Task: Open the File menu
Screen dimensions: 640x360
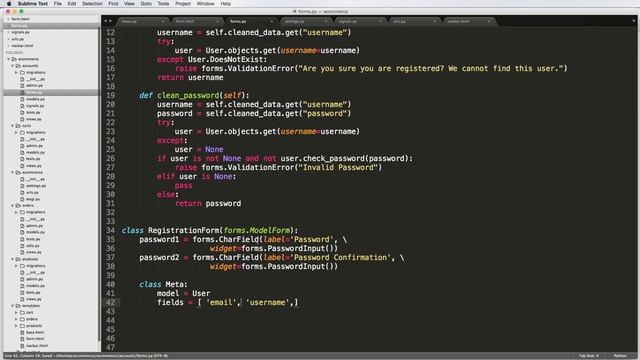Action: 58,4
